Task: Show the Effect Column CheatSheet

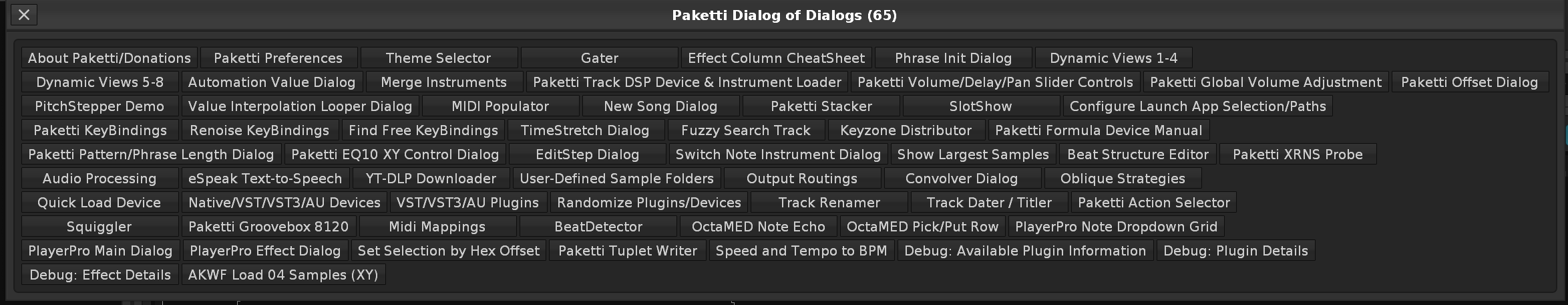Action: point(776,58)
